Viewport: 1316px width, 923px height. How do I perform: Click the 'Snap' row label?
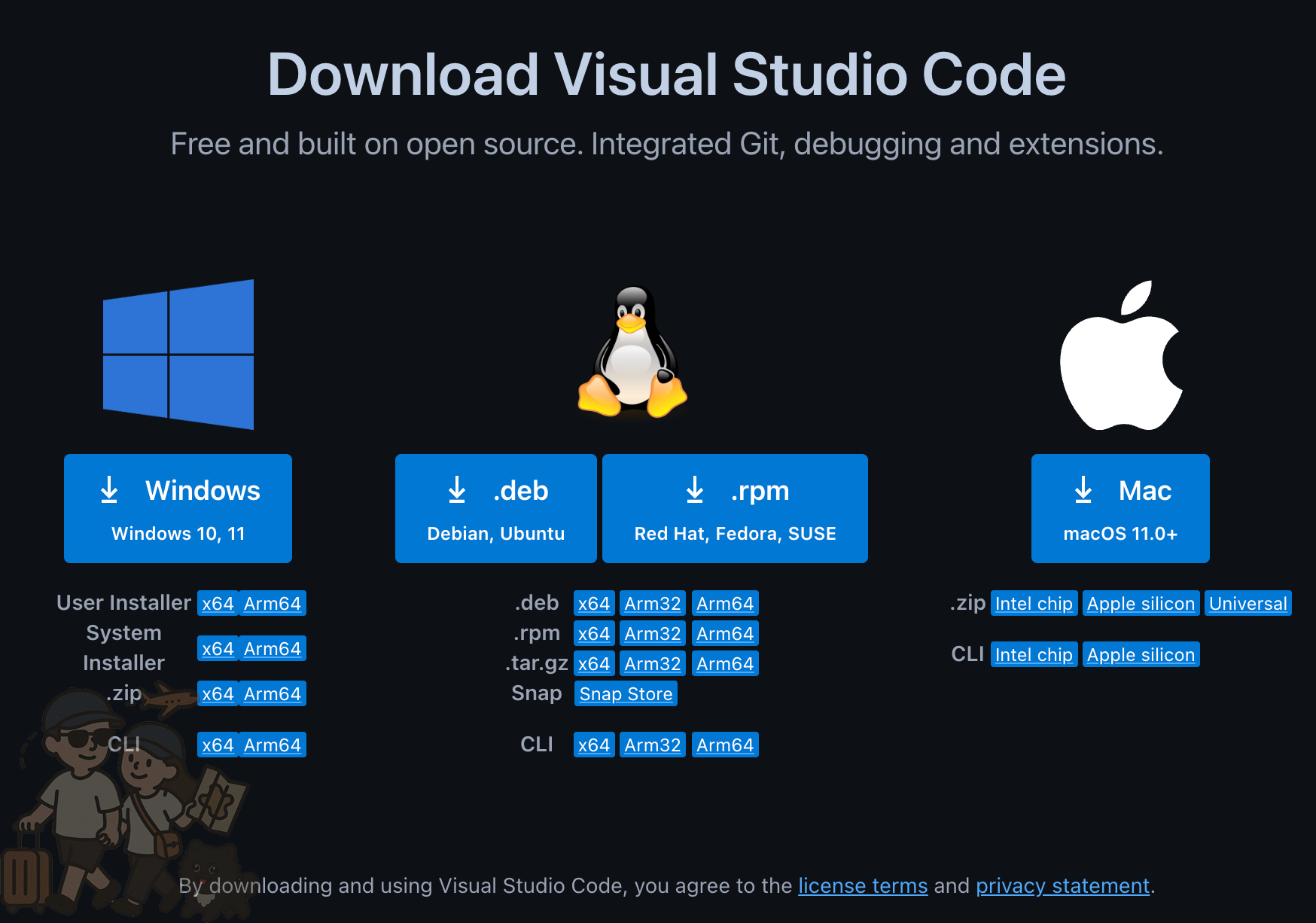coord(536,693)
